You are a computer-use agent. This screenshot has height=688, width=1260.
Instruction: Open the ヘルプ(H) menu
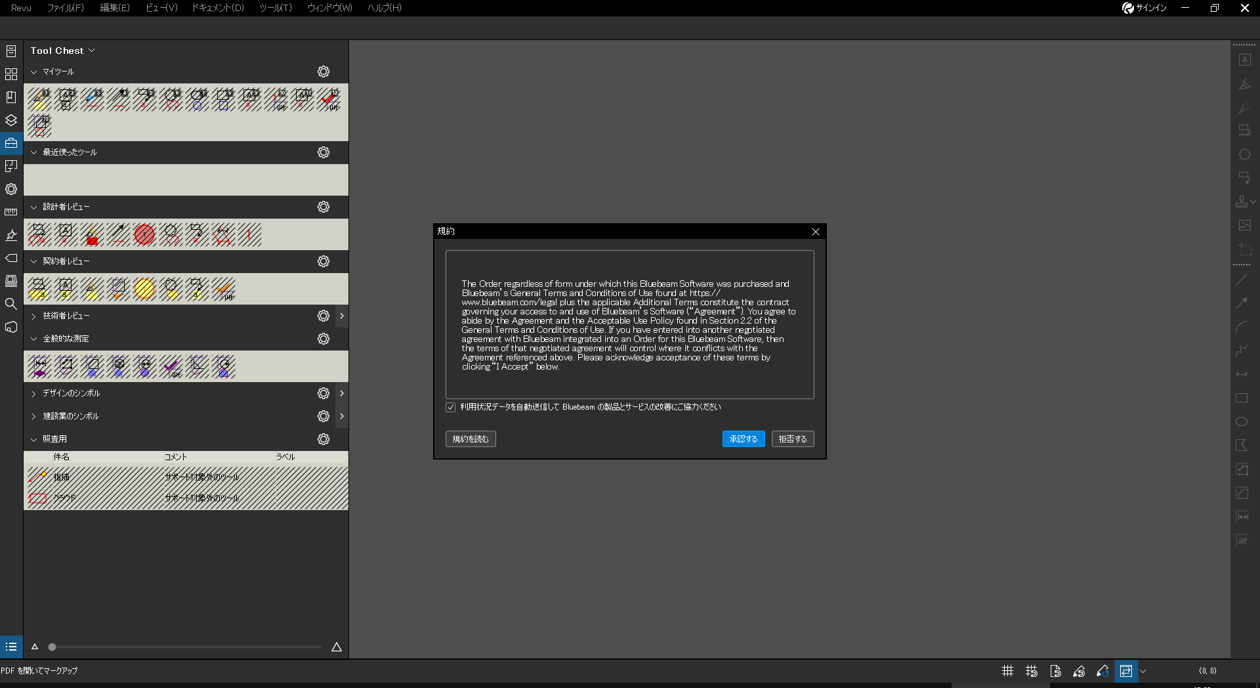pyautogui.click(x=384, y=8)
